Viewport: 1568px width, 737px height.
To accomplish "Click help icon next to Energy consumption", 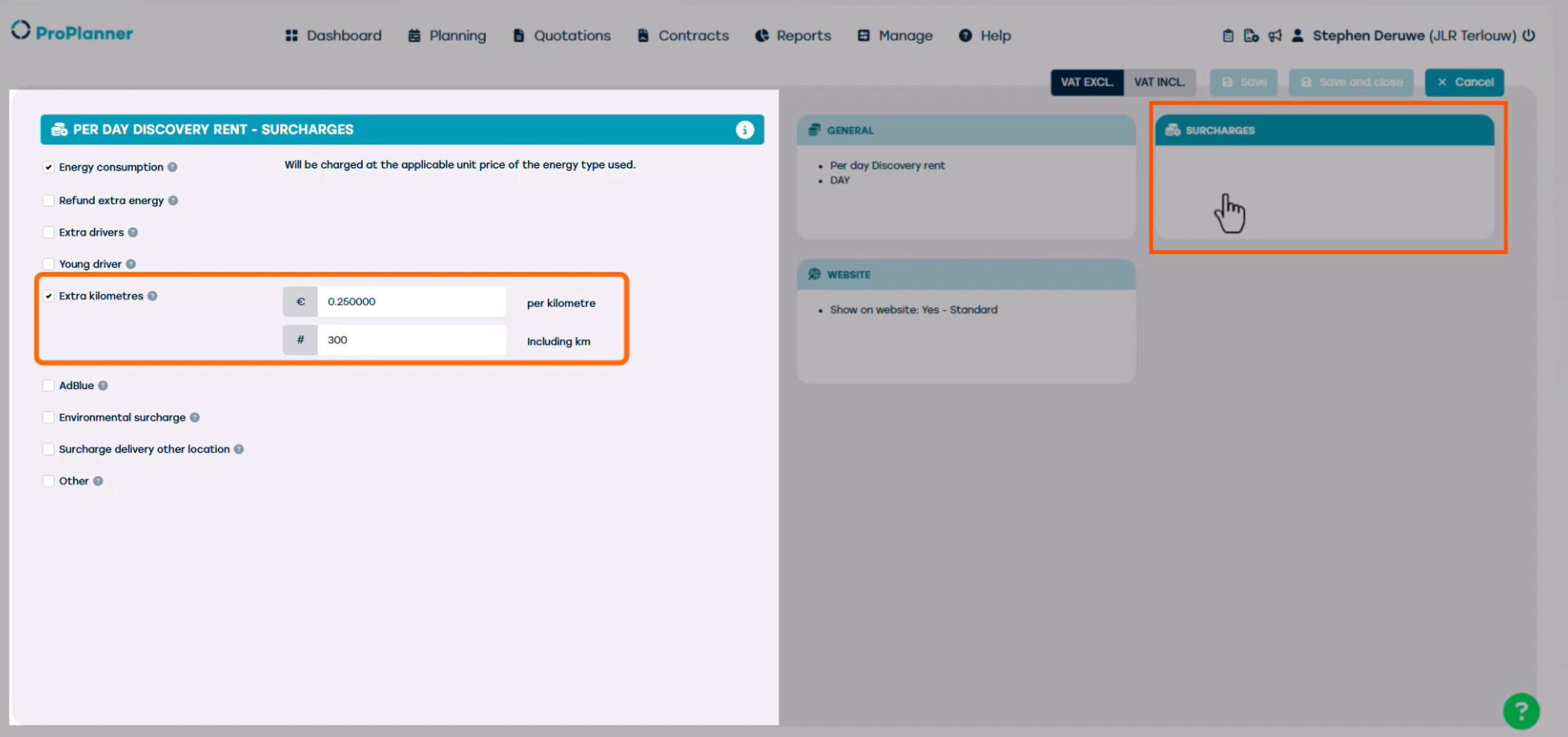I will click(172, 167).
